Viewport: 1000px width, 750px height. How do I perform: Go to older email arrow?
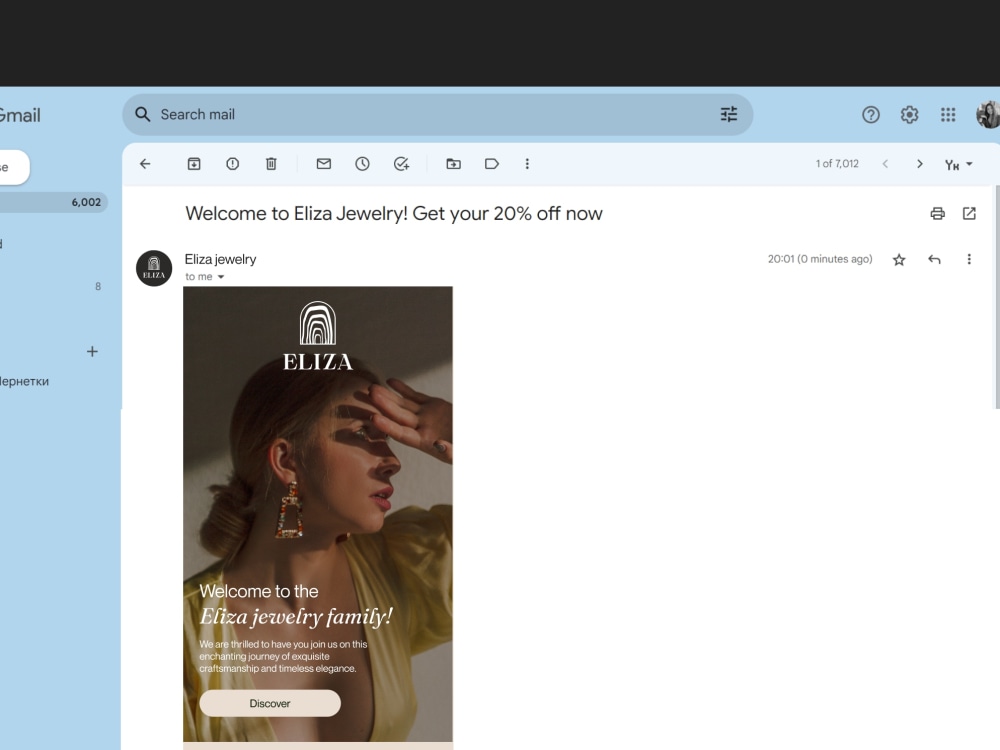(920, 164)
